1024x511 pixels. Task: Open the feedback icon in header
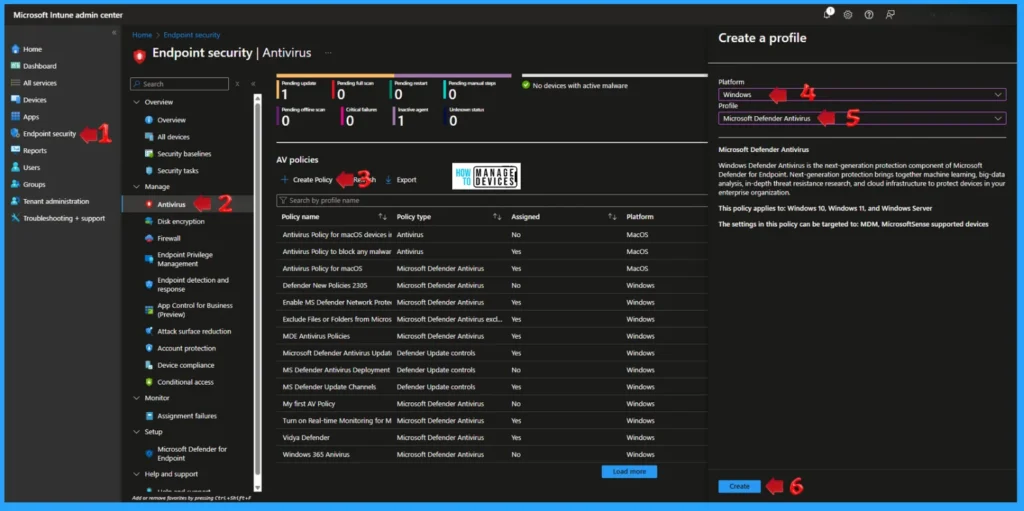(889, 14)
